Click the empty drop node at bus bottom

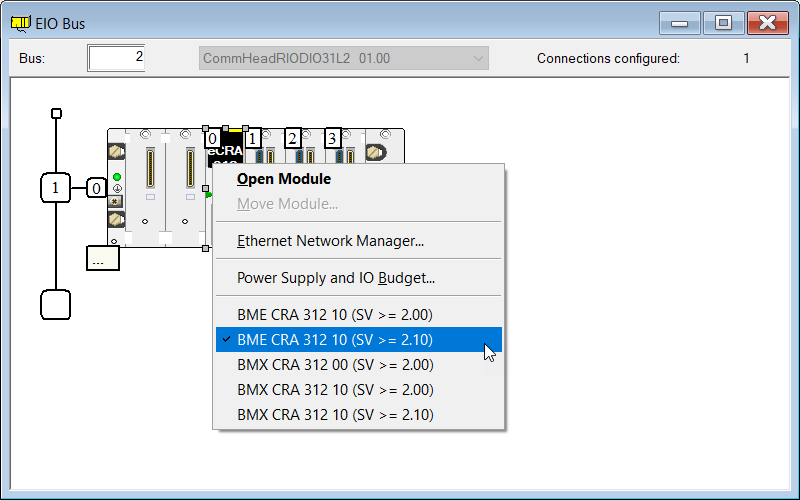coord(56,305)
